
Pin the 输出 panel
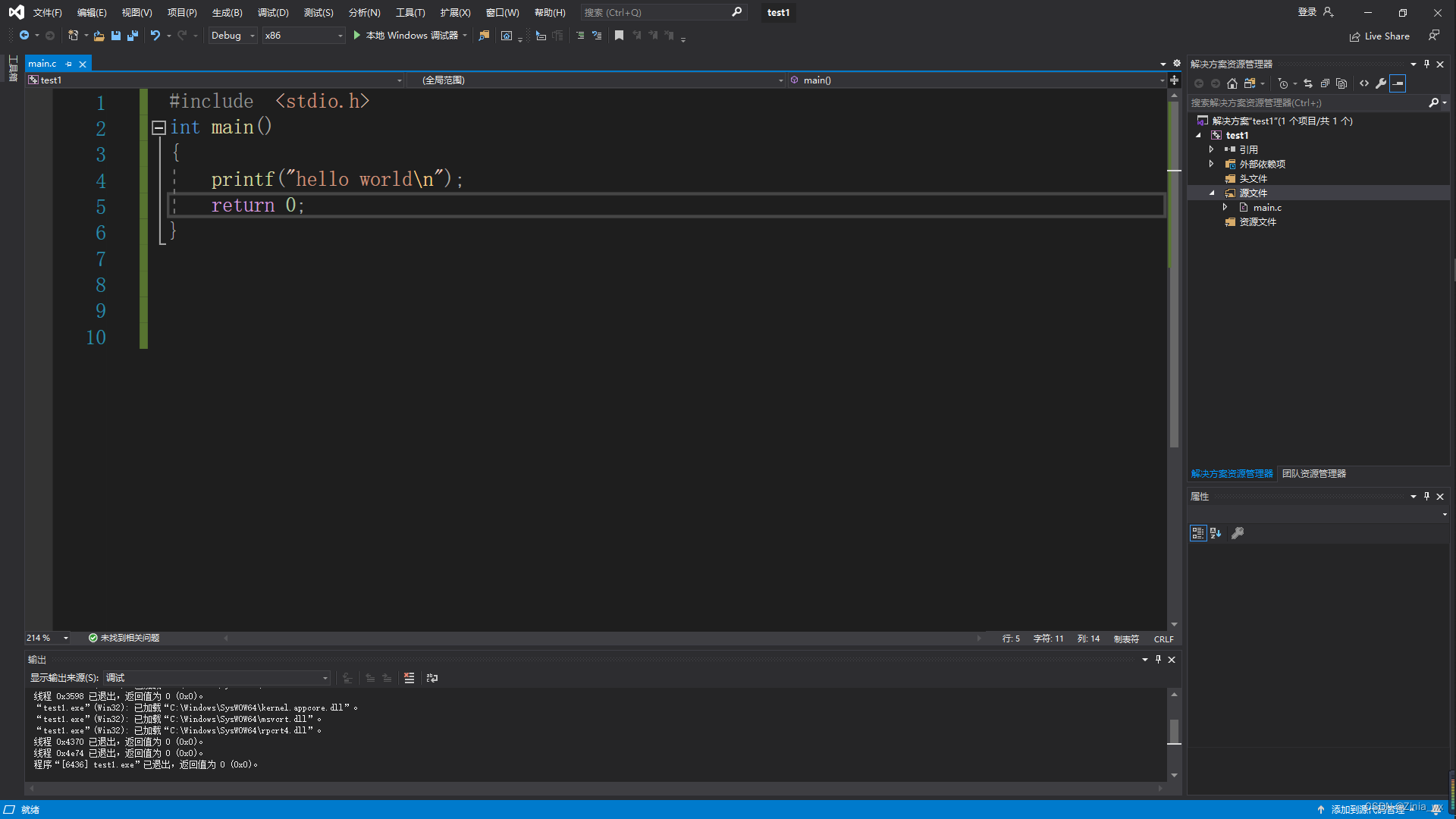click(x=1158, y=659)
